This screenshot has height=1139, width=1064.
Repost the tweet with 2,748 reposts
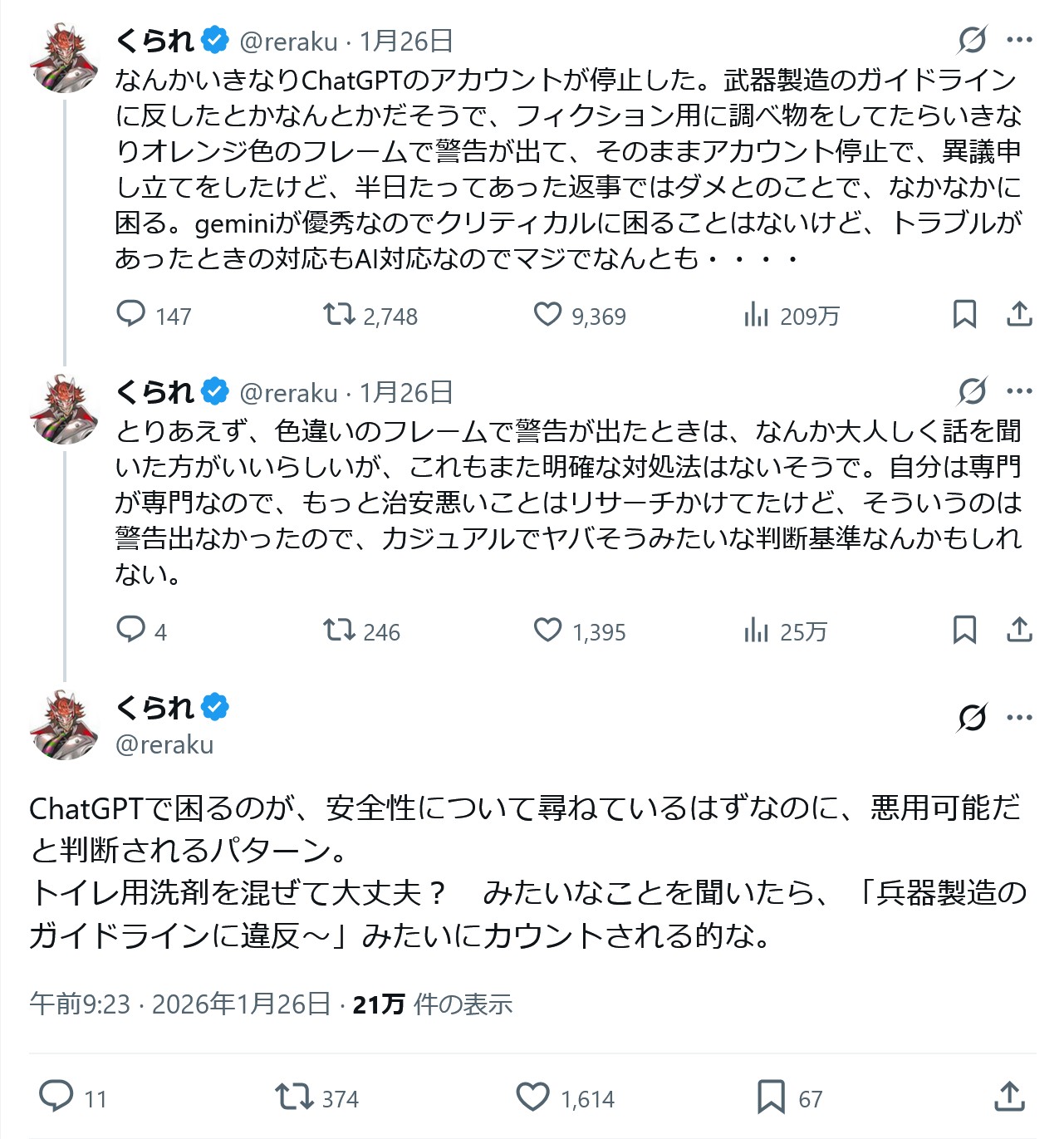(339, 315)
